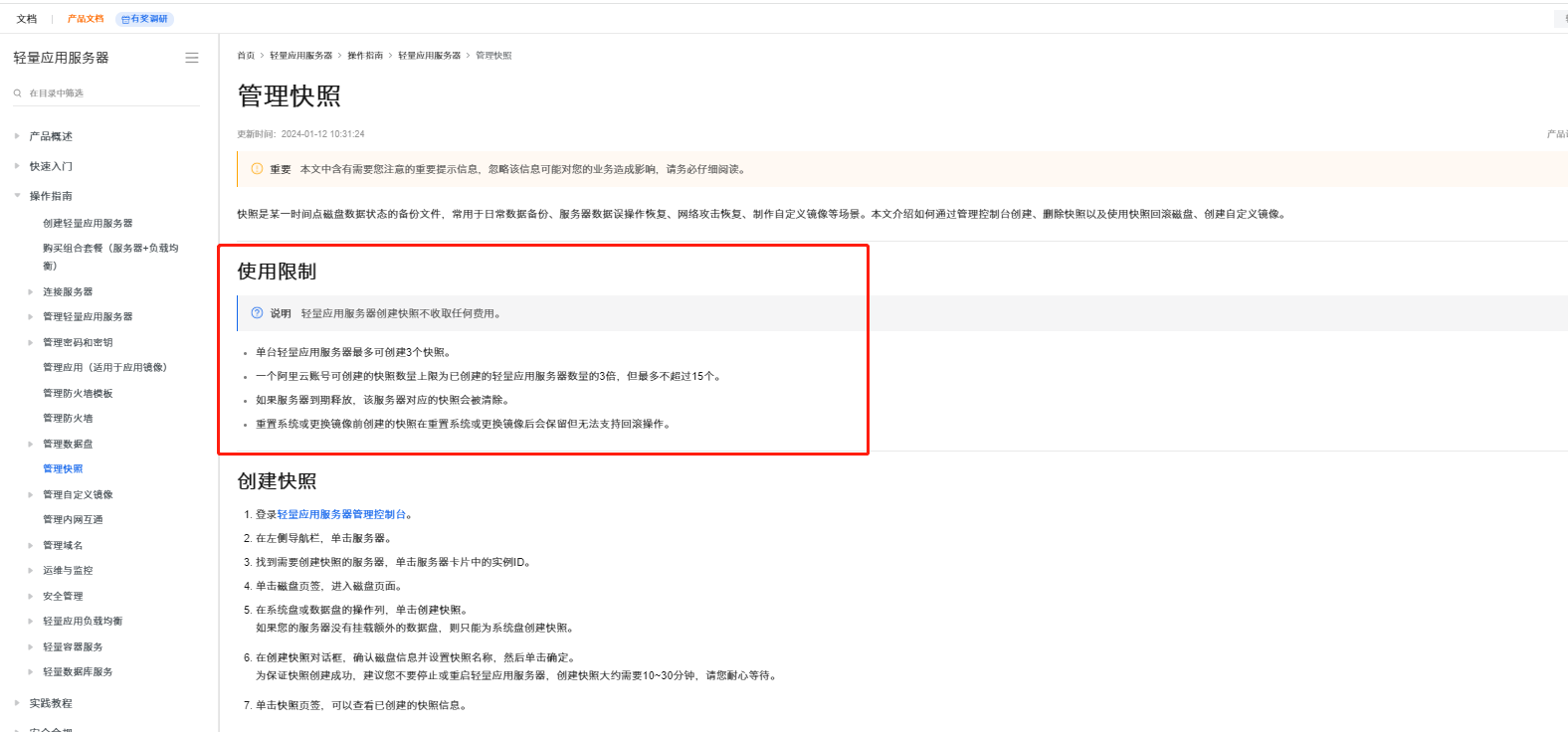Open 管理防火墙模板 in the sidebar
The image size is (1568, 732).
(x=78, y=393)
